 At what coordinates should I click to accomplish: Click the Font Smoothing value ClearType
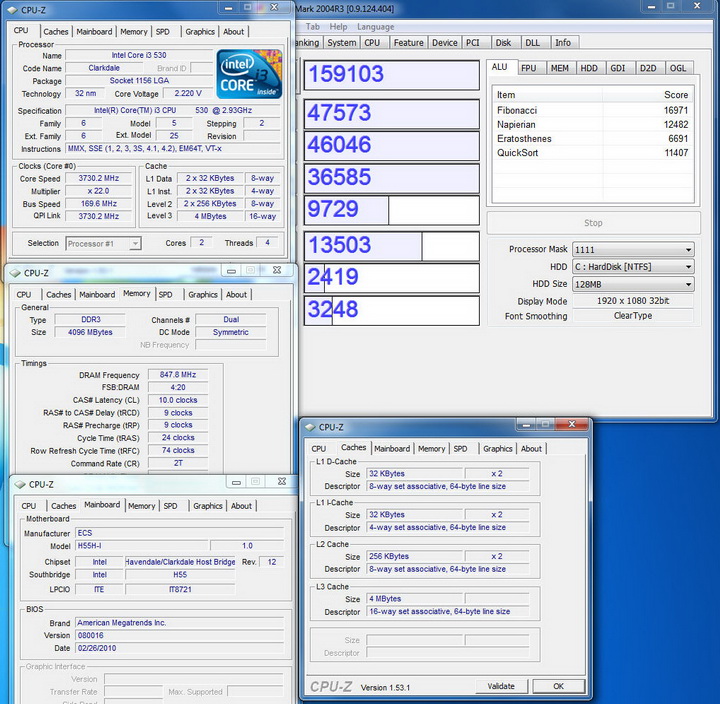coord(633,315)
